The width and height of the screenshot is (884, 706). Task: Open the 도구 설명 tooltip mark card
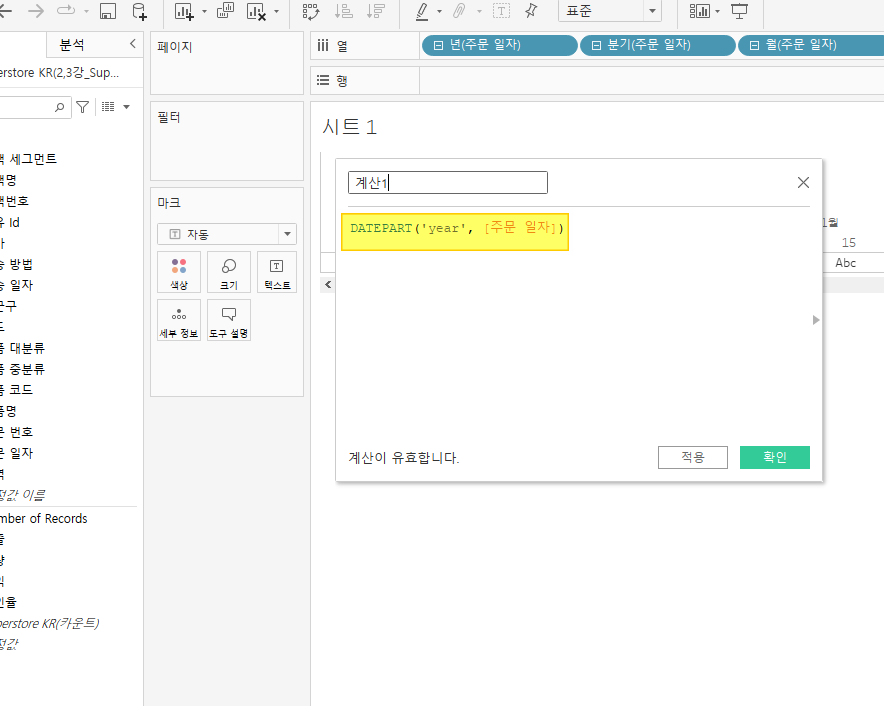(x=229, y=320)
